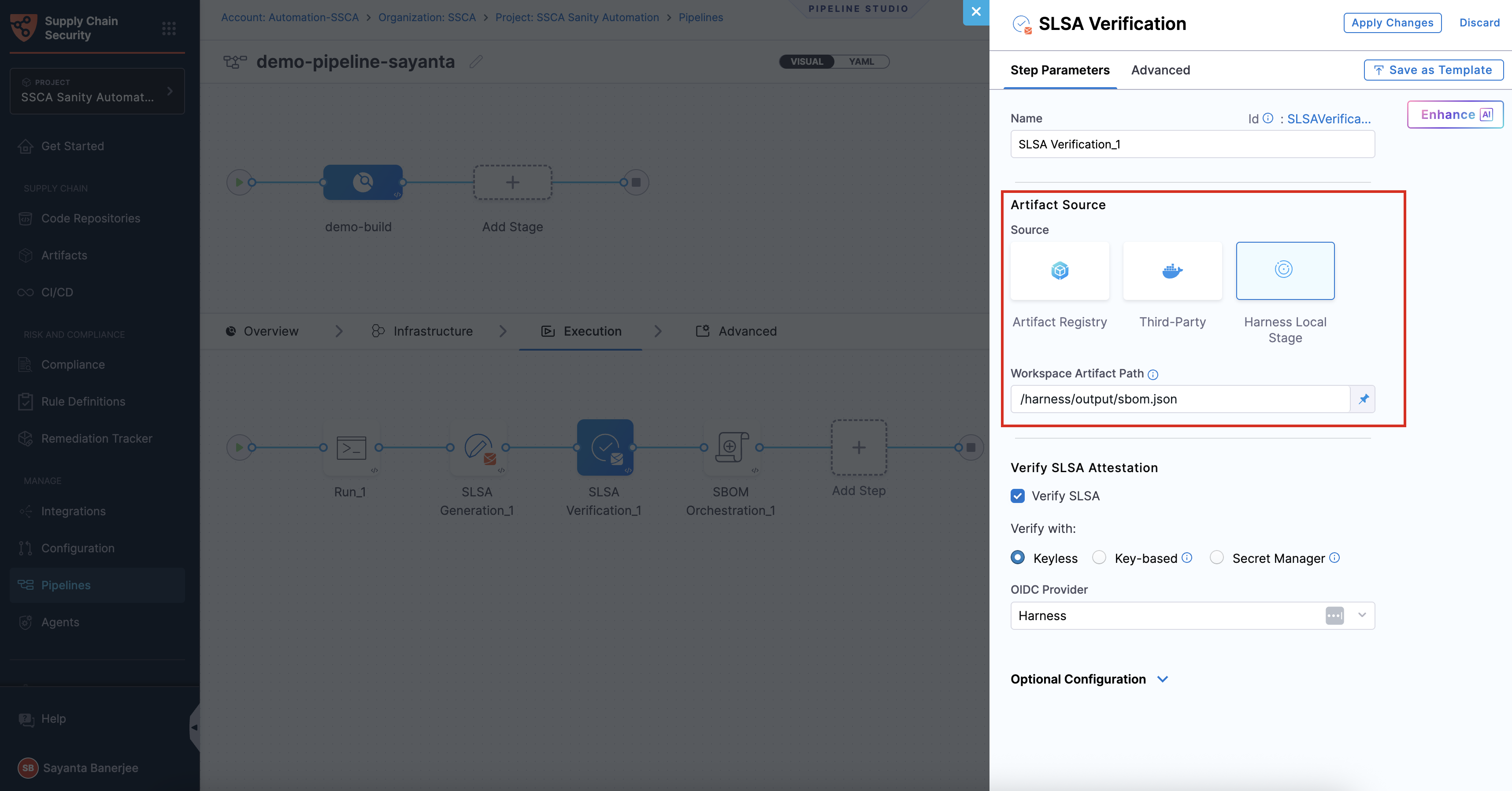This screenshot has width=1512, height=791.
Task: Select the Artifact Registry source icon
Action: [1060, 271]
